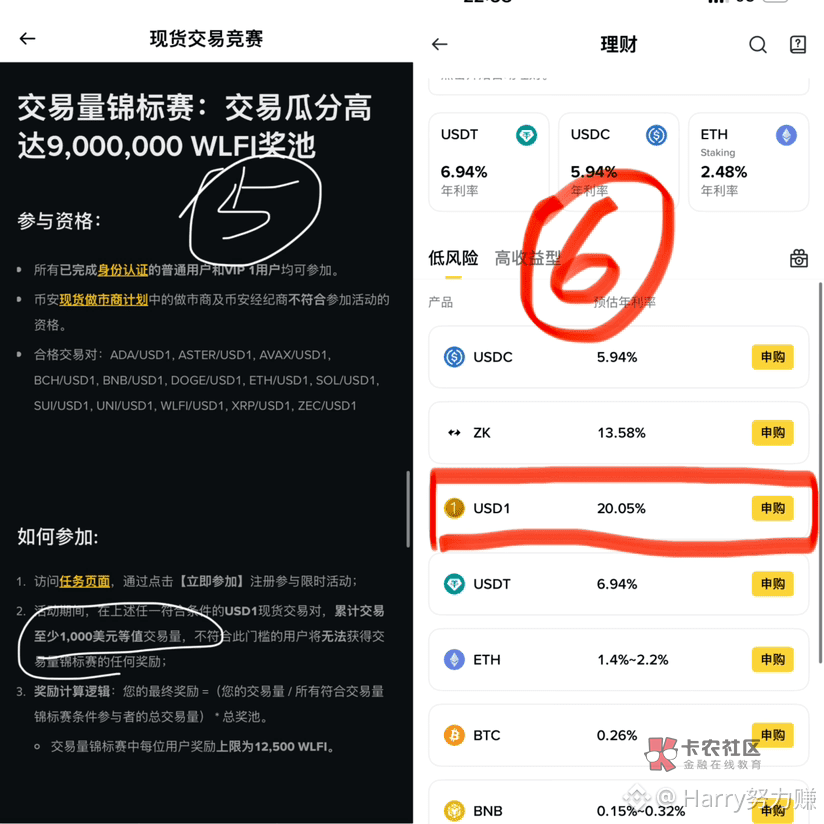This screenshot has width=824, height=824.
Task: Open help question-mark icon
Action: [x=798, y=44]
